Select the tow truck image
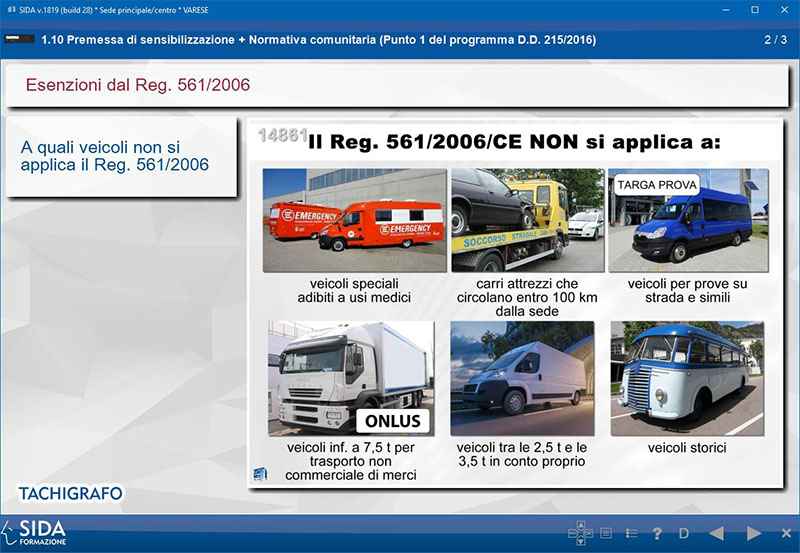Image resolution: width=800 pixels, height=553 pixels. click(526, 220)
